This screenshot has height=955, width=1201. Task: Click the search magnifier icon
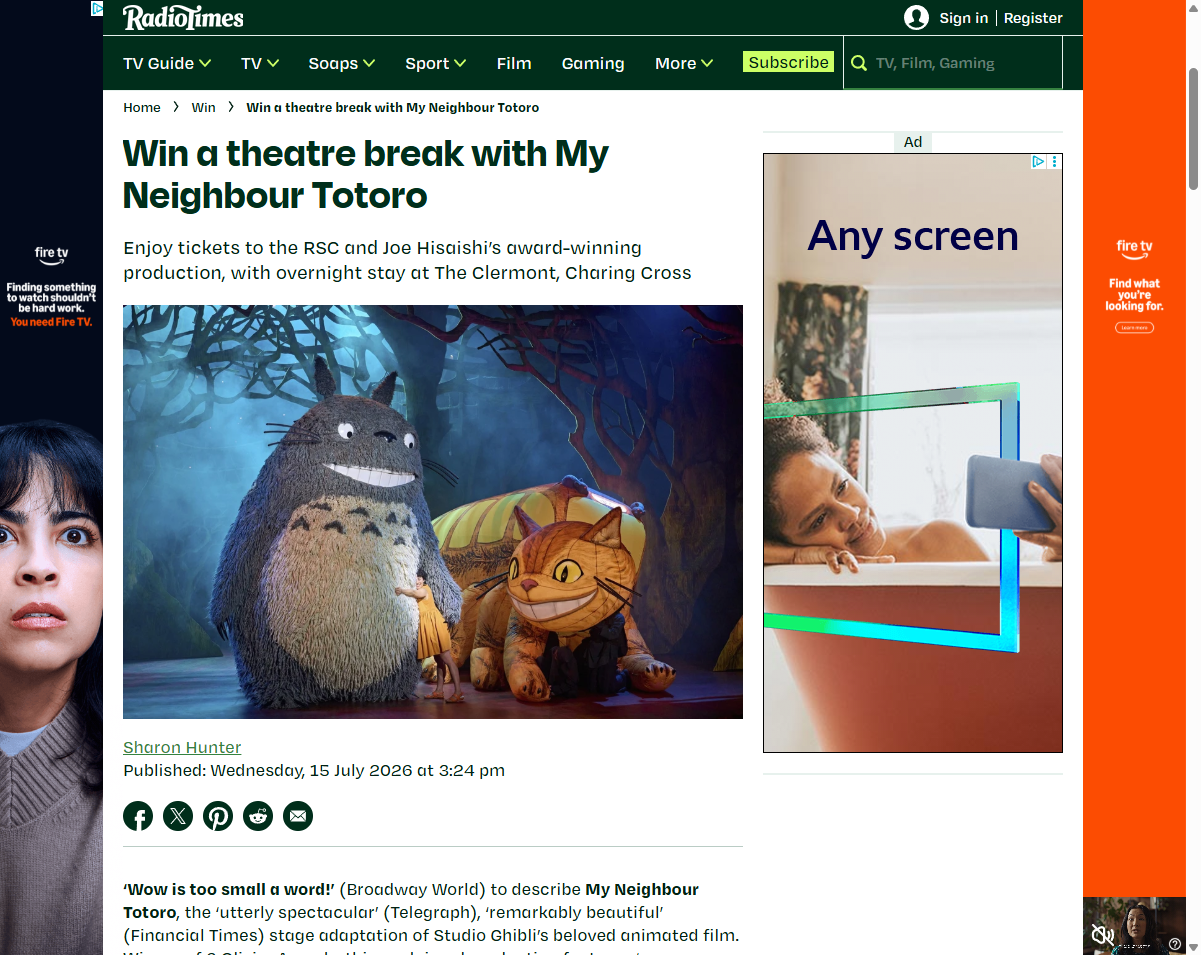tap(858, 63)
